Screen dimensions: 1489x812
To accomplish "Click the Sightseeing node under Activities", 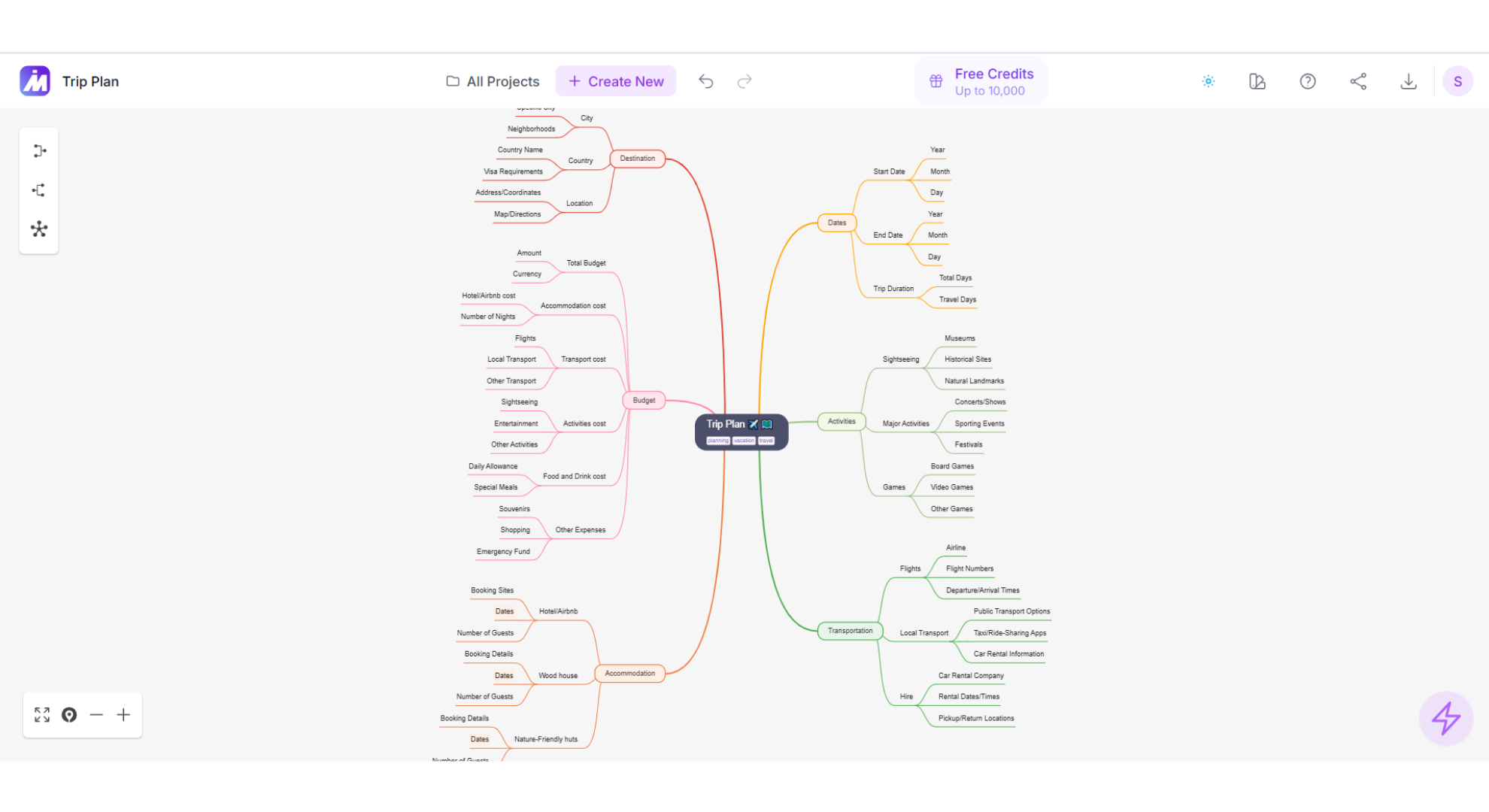I will point(901,359).
